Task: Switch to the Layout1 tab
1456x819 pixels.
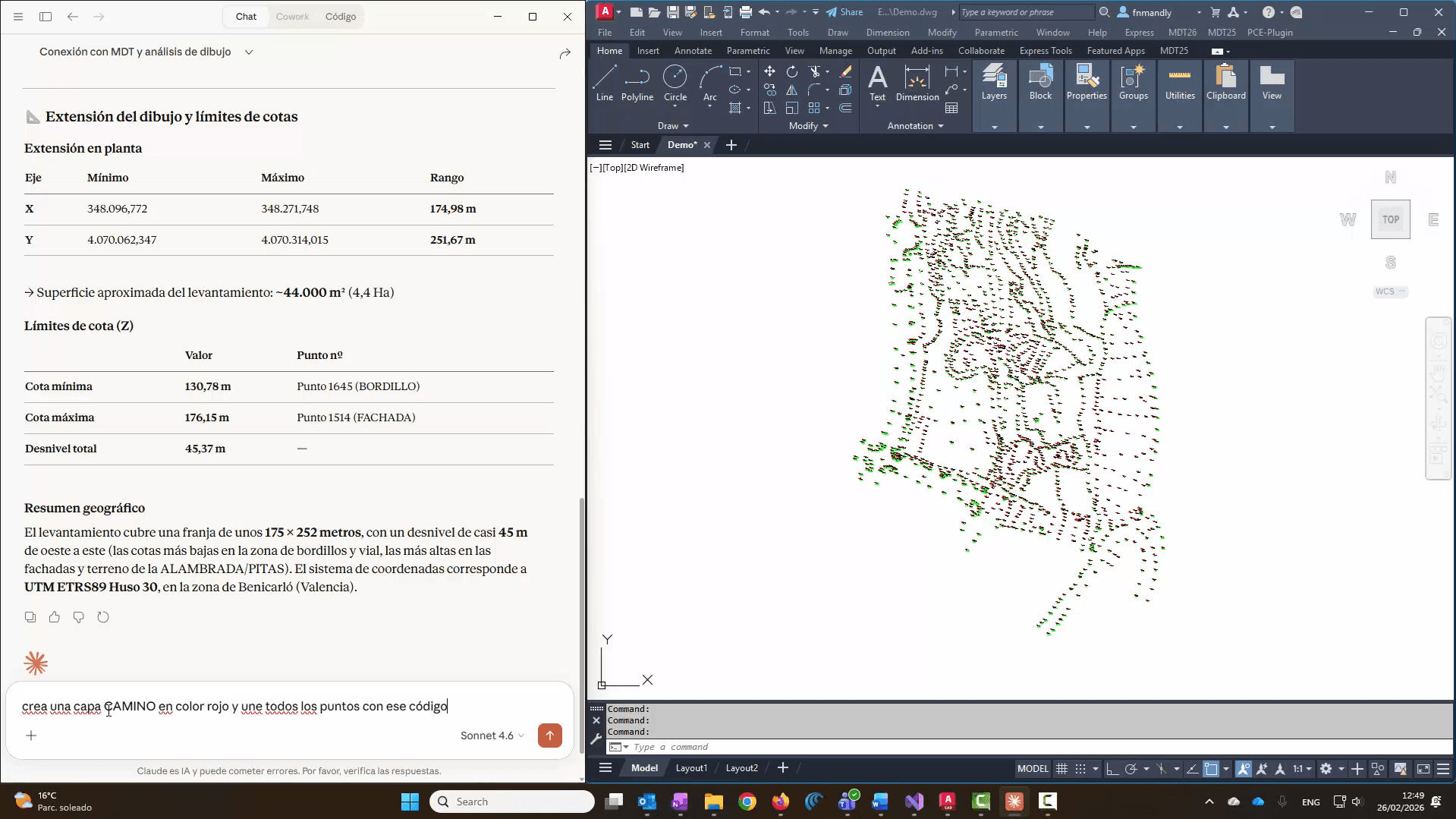Action: pyautogui.click(x=691, y=768)
